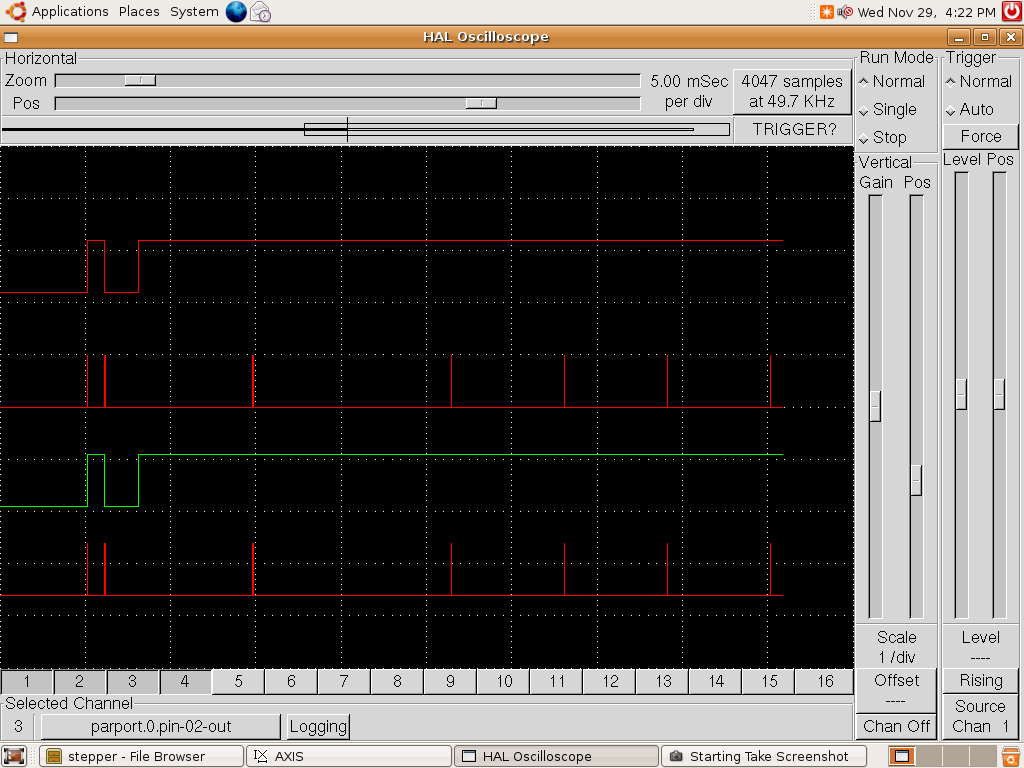The height and width of the screenshot is (768, 1024).
Task: Toggle channel 1 button
Action: [27, 682]
